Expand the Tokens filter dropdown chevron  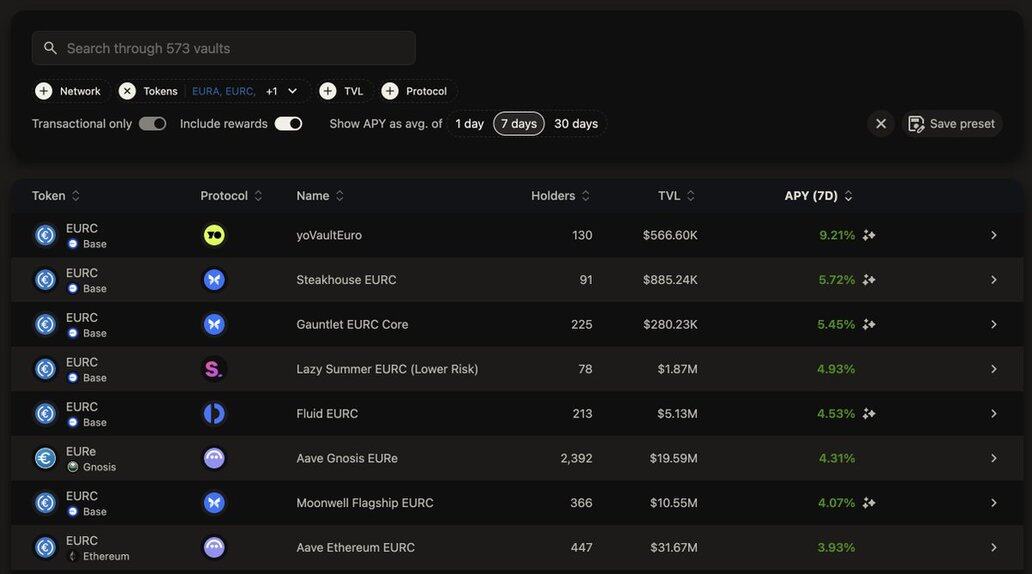click(292, 91)
